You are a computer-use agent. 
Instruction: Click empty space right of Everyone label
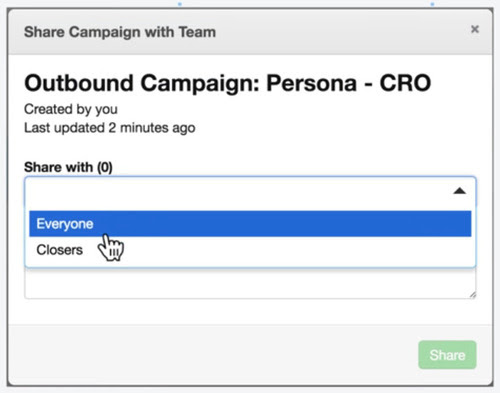click(282, 224)
